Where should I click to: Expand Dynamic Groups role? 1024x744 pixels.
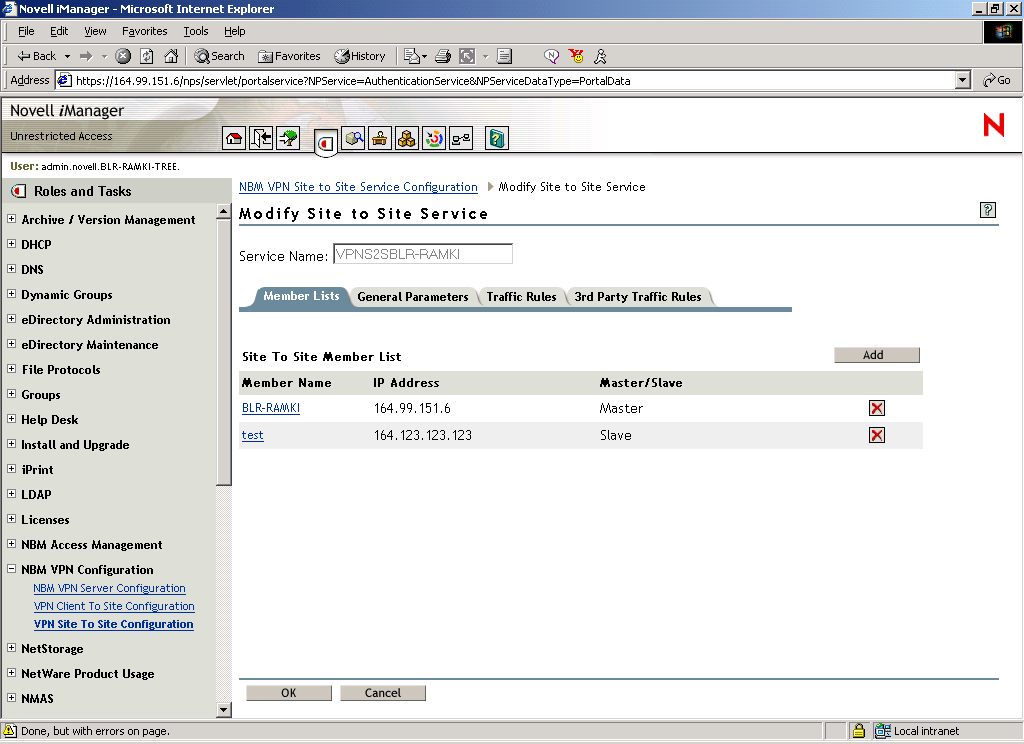pyautogui.click(x=11, y=294)
